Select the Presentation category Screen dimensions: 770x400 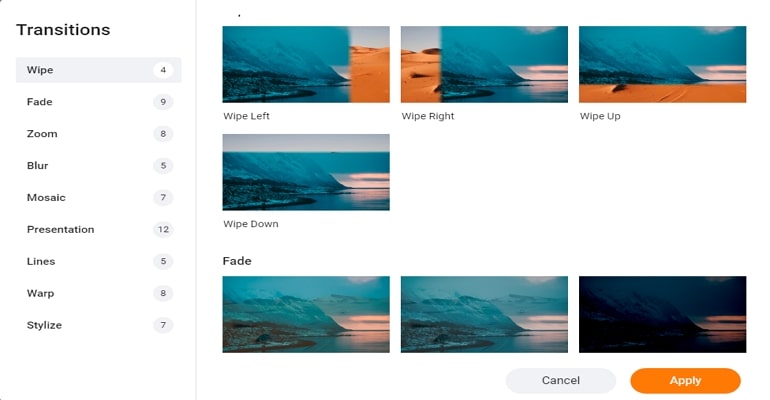tap(98, 229)
